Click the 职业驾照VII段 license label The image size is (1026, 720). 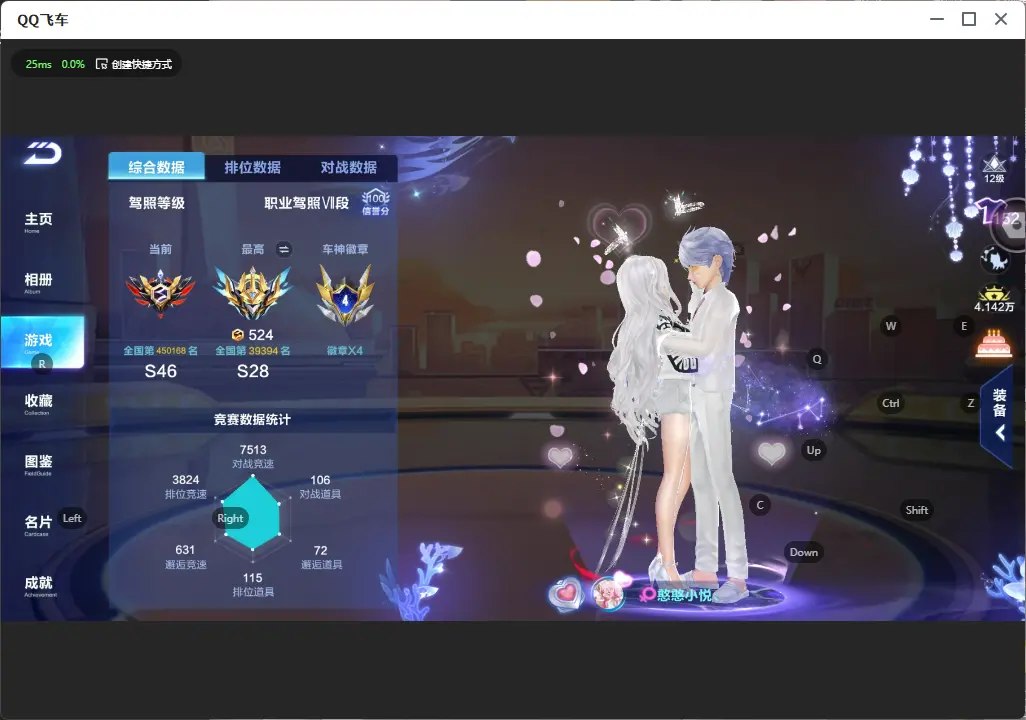pos(306,203)
